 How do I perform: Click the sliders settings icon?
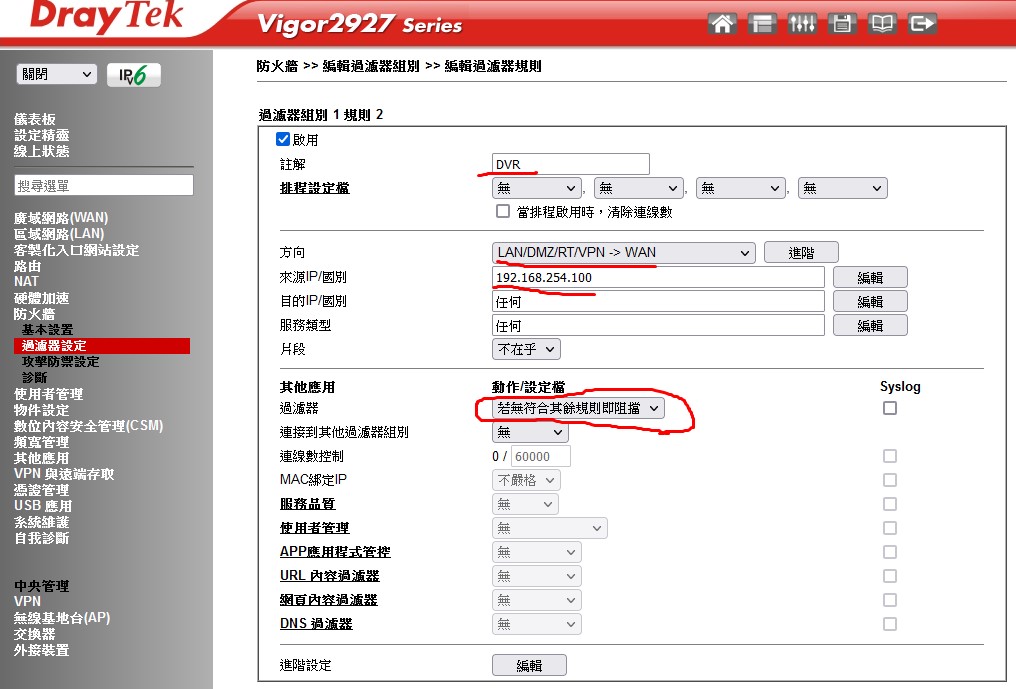point(802,23)
